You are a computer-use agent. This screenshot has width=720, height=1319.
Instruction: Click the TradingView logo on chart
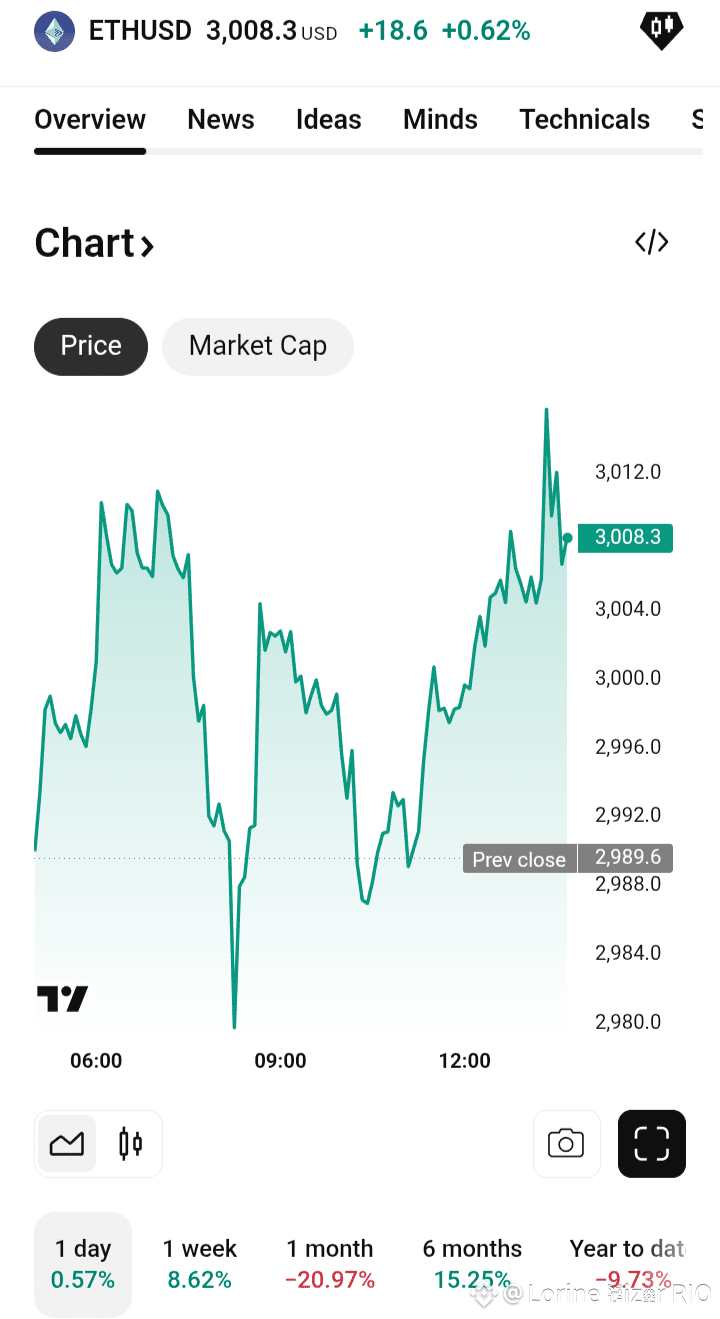coord(62,998)
